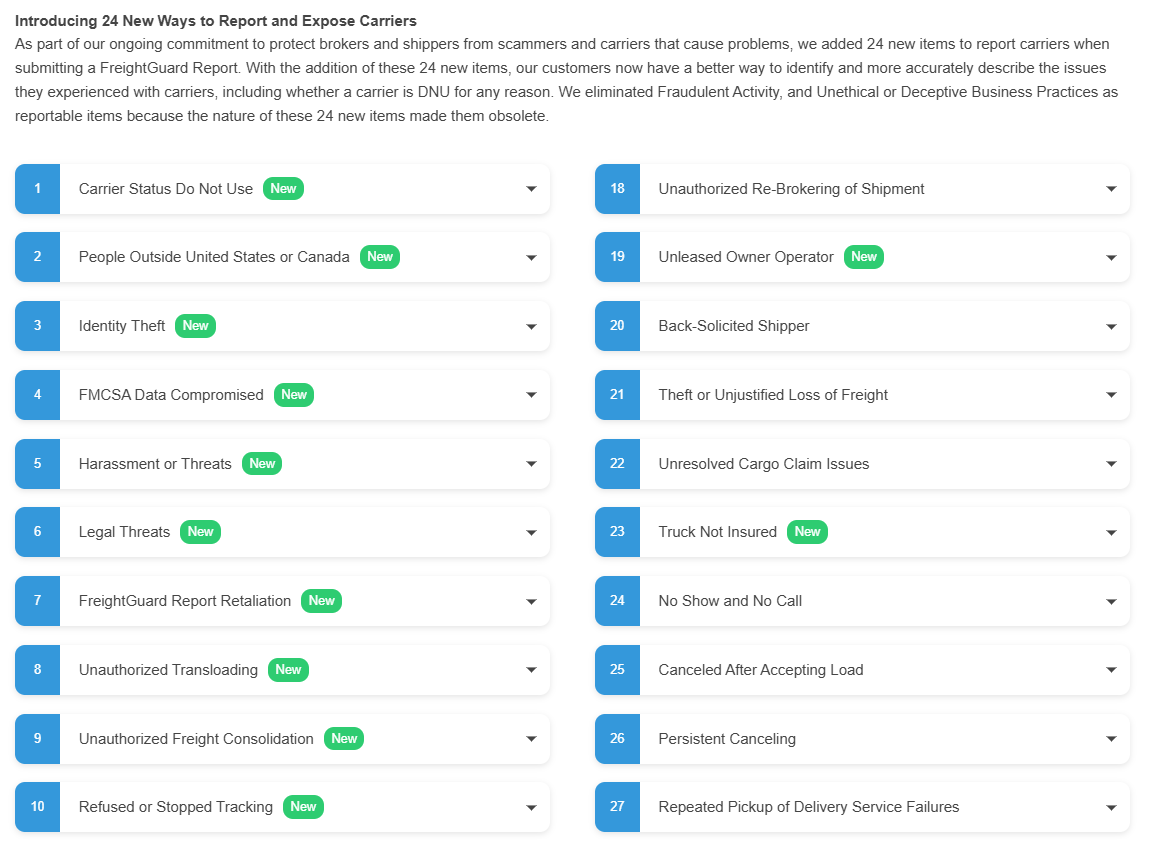
Task: Click New badge on FreightGuard Report Retaliation
Action: (321, 601)
